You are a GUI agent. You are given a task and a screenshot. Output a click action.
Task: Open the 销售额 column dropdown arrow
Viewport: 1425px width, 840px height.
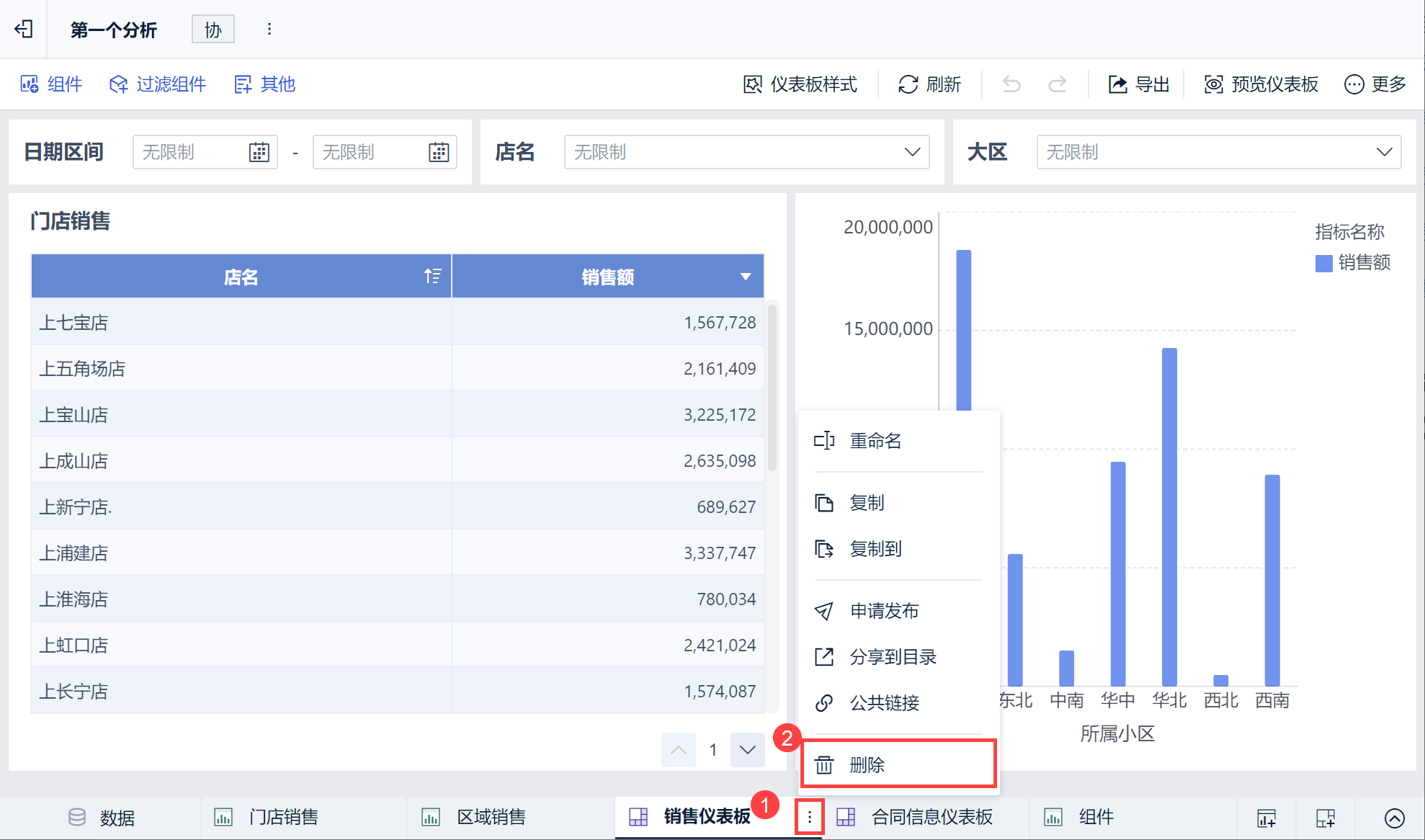click(746, 277)
